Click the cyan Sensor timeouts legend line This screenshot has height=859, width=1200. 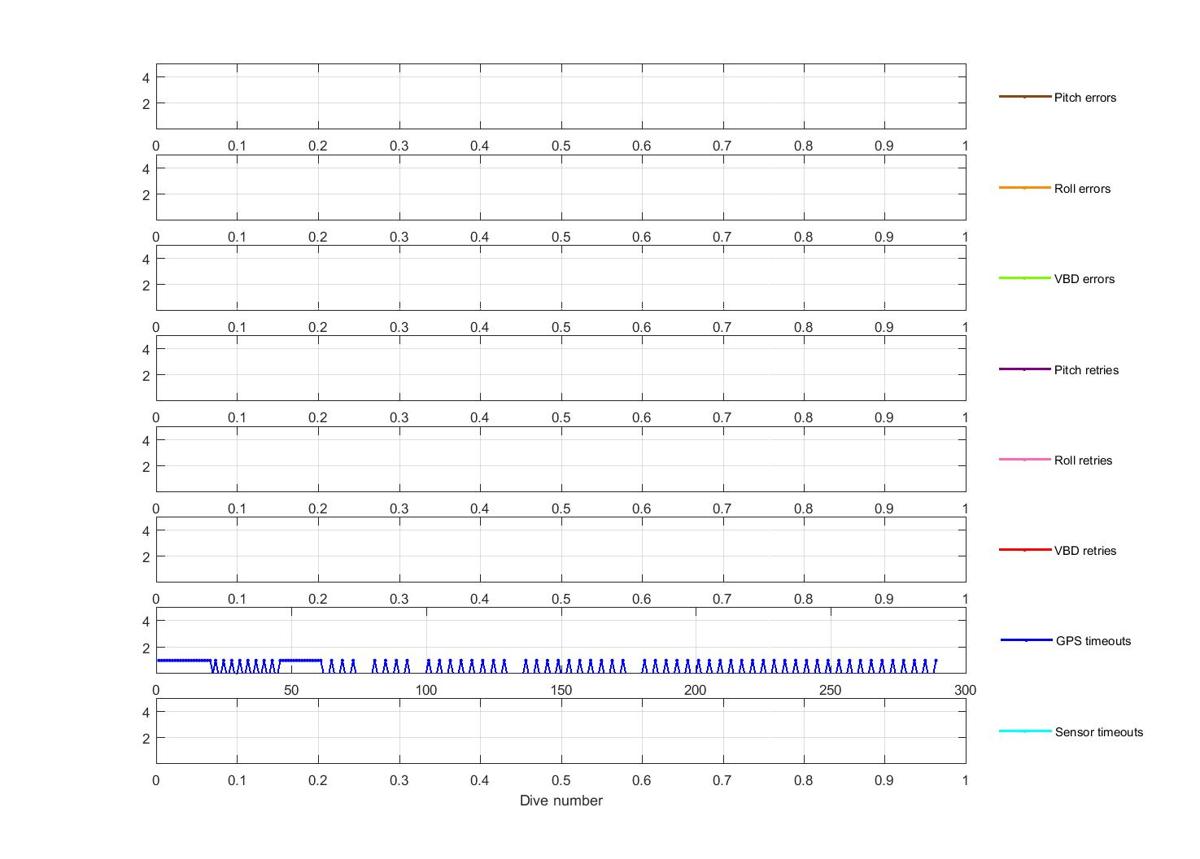1025,731
